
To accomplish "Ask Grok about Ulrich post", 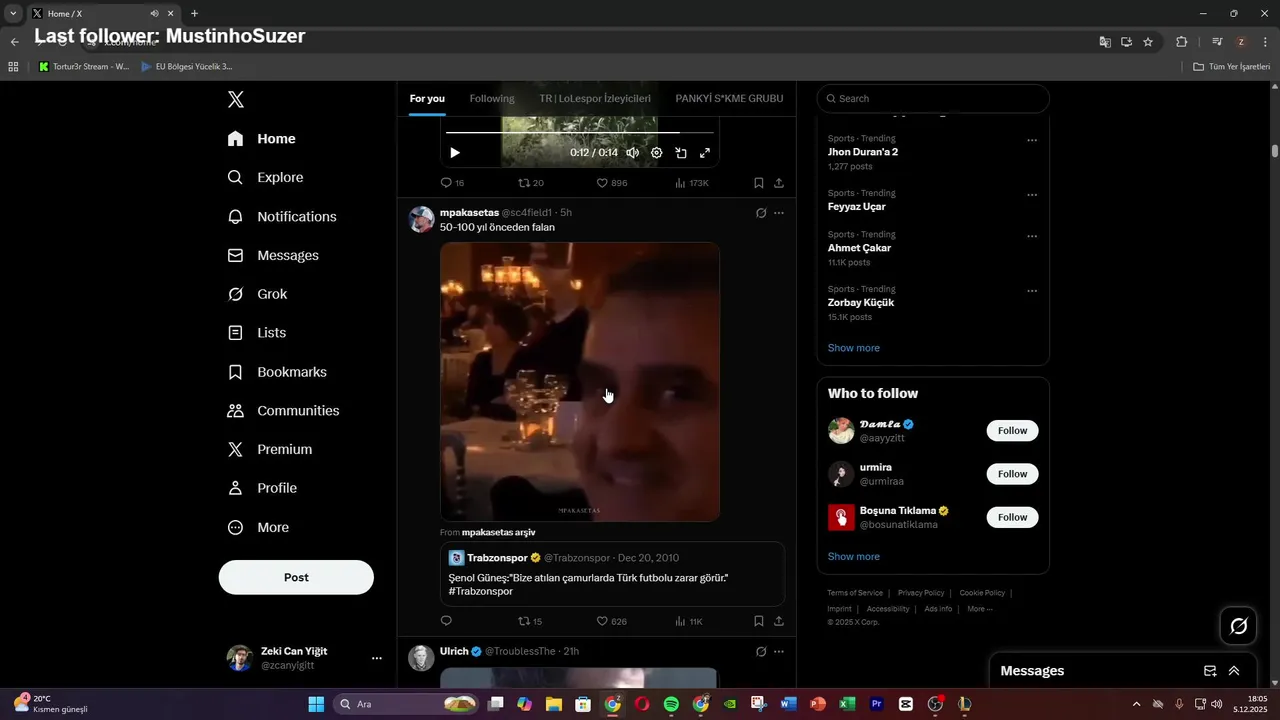I will (761, 651).
